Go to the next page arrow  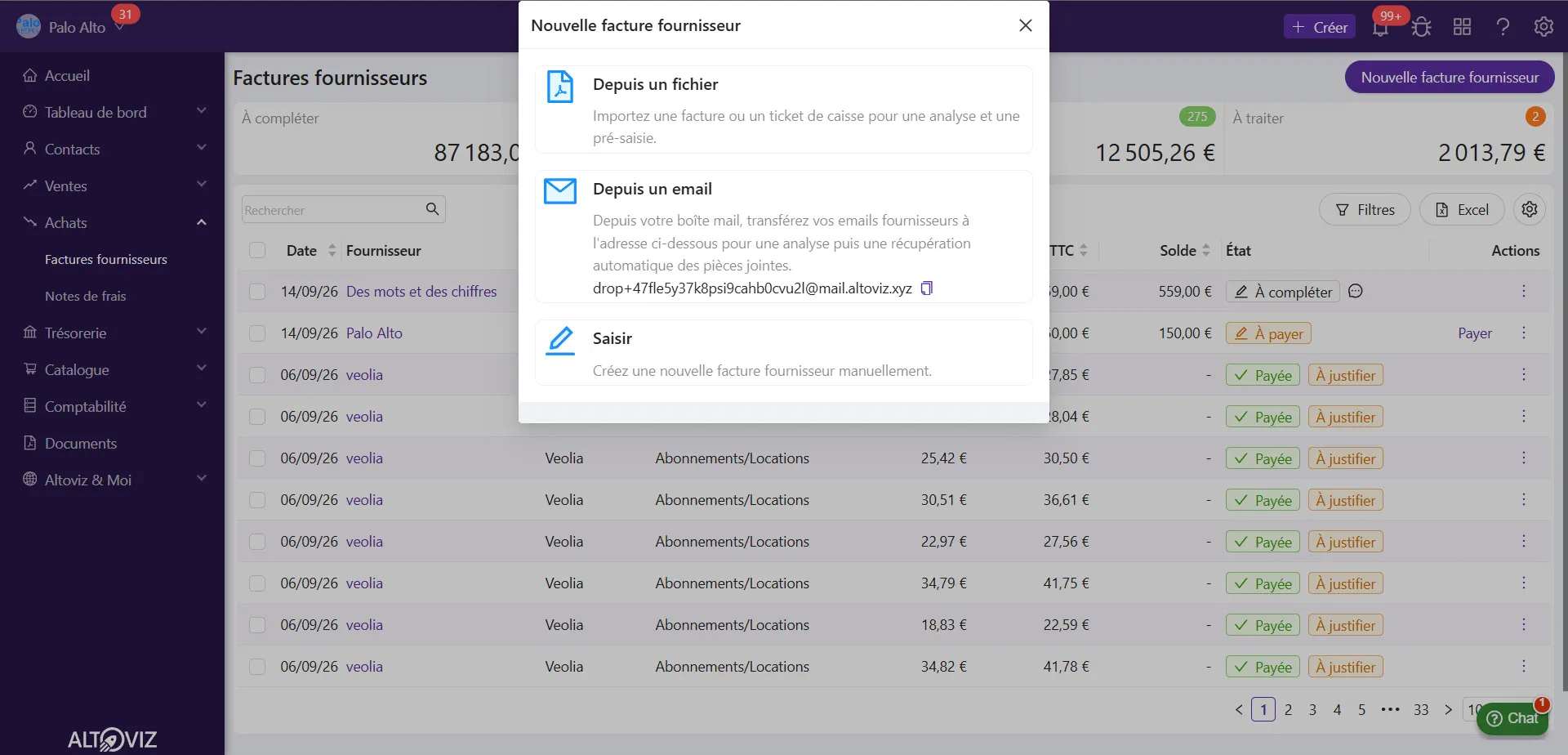tap(1449, 709)
